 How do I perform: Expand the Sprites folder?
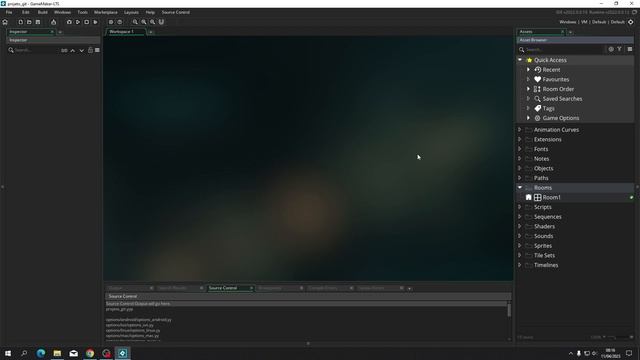coord(520,246)
